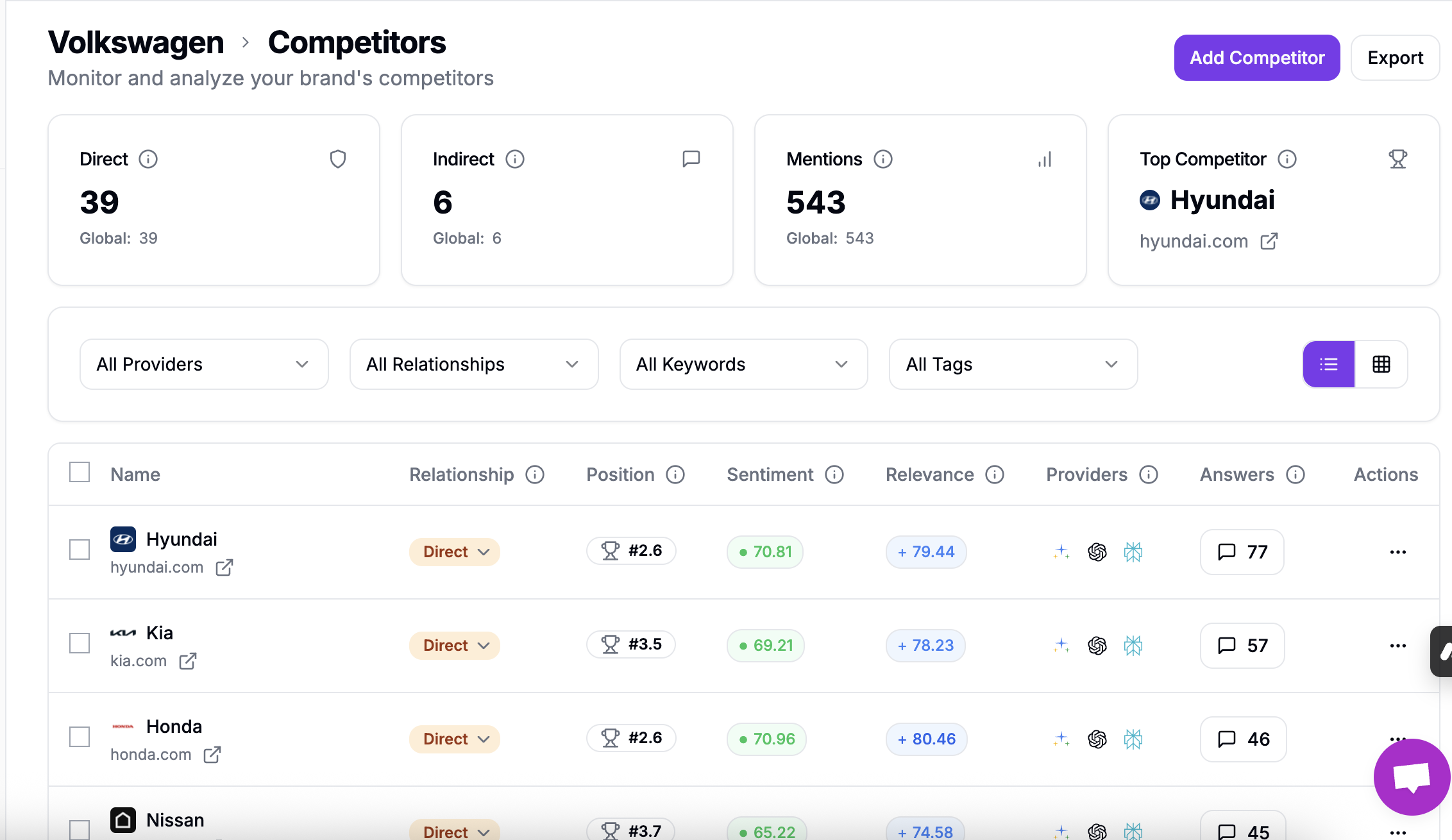
Task: Click the Position column info icon
Action: (675, 475)
